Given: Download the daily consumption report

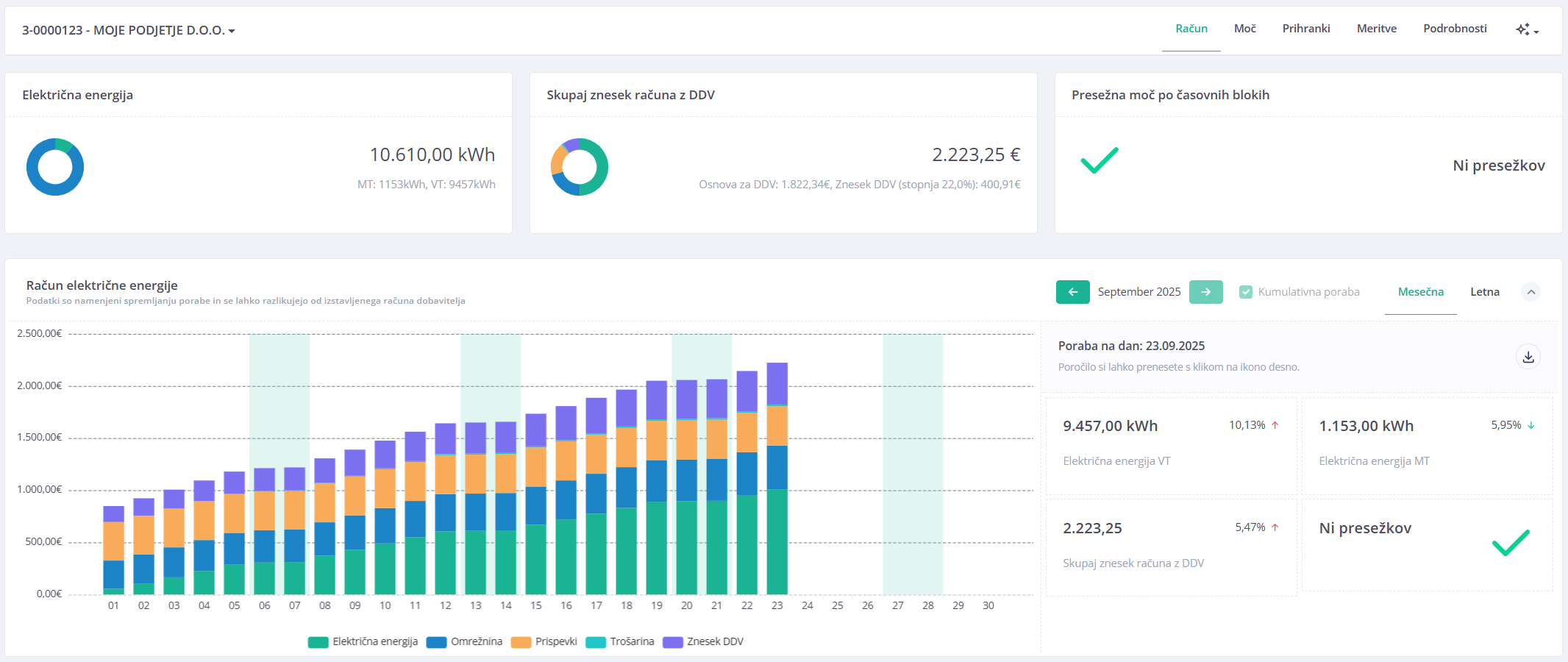Looking at the screenshot, I should pos(1528,357).
